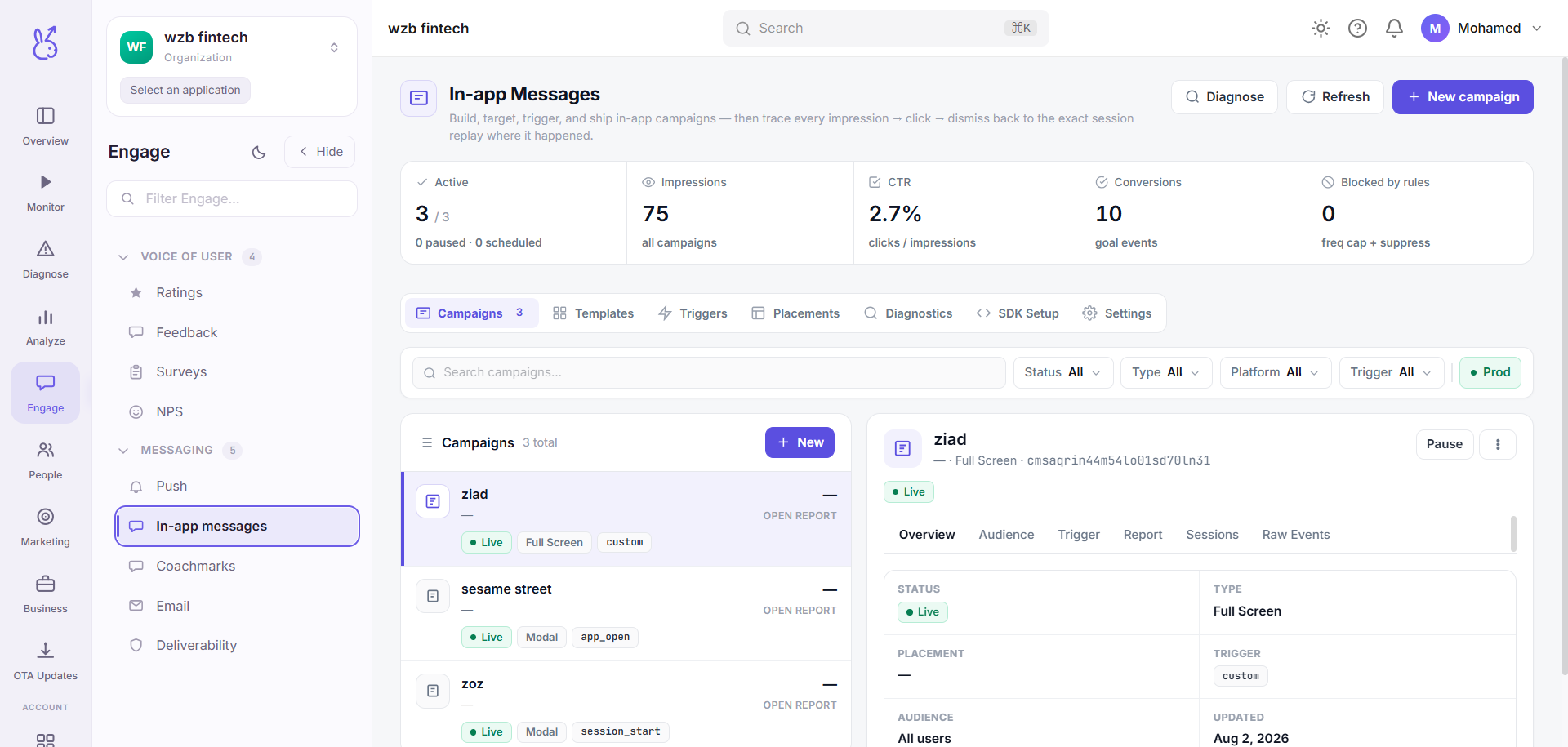Open the Trigger All filter dropdown
Viewport: 1568px width, 747px height.
point(1392,372)
